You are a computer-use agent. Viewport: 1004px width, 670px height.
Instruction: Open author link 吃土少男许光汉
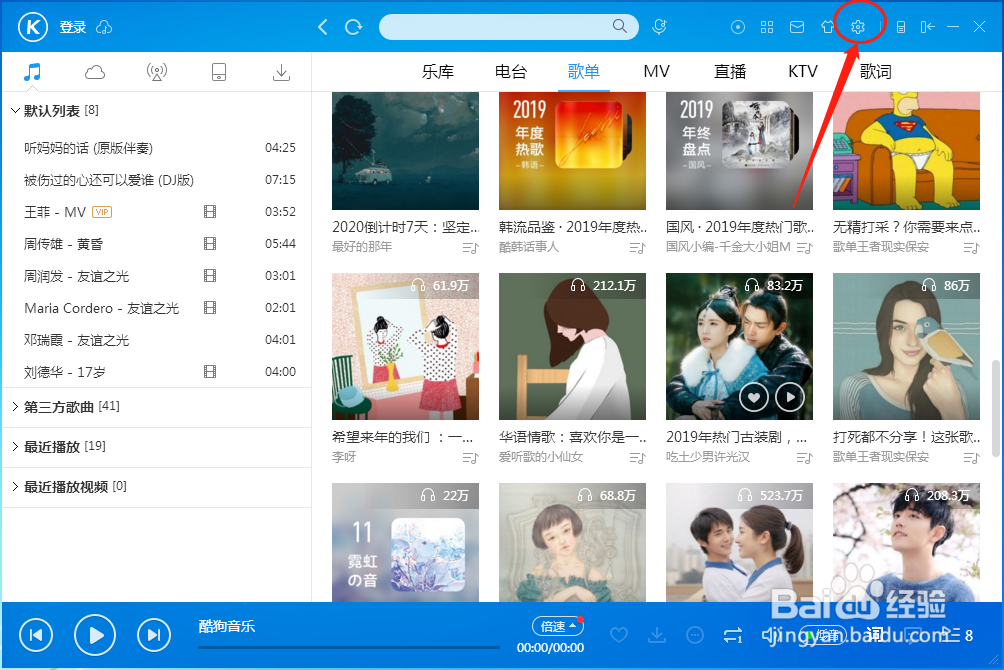708,457
